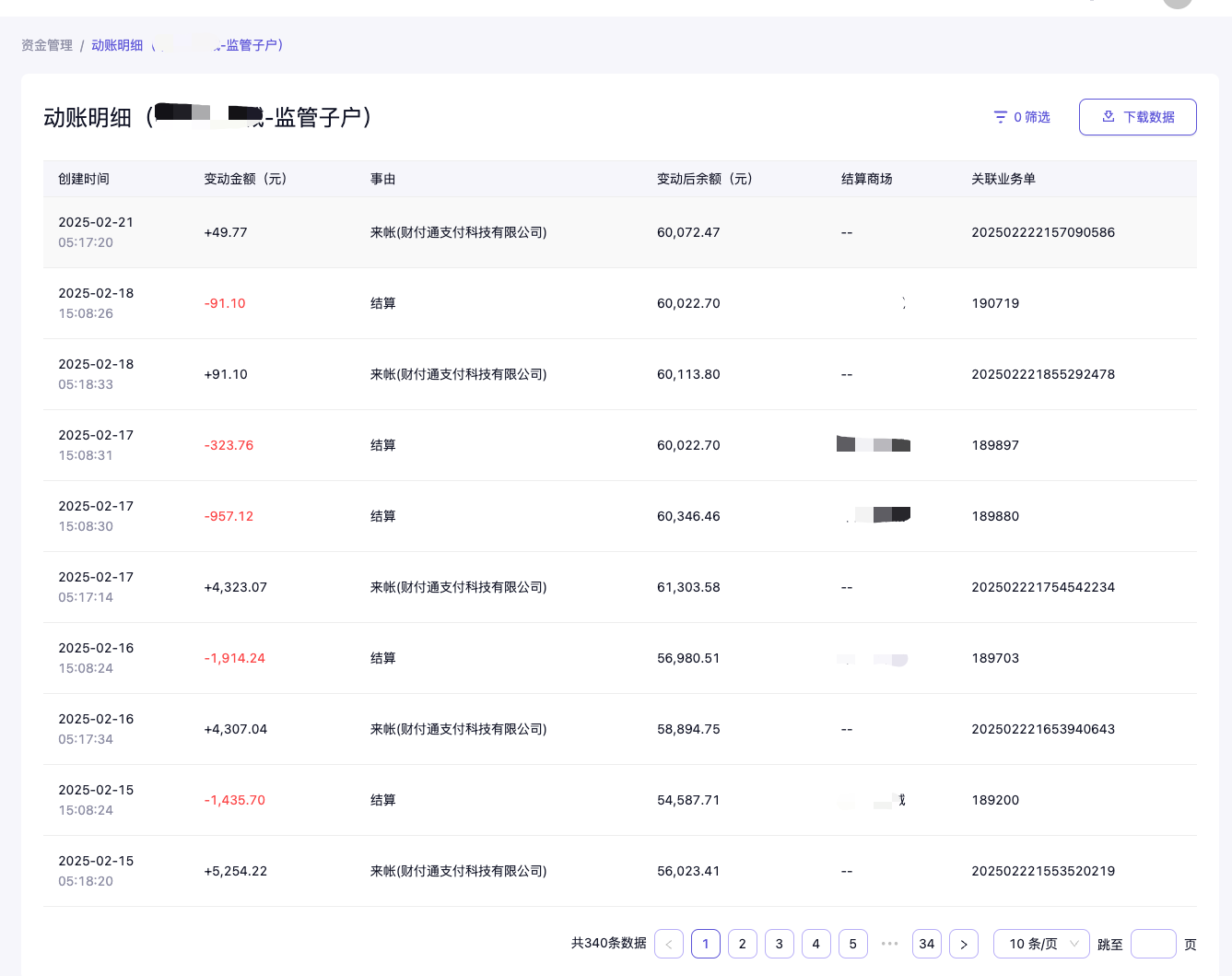Screen dimensions: 1232x976
Task: Click the previous page left arrow
Action: click(669, 944)
